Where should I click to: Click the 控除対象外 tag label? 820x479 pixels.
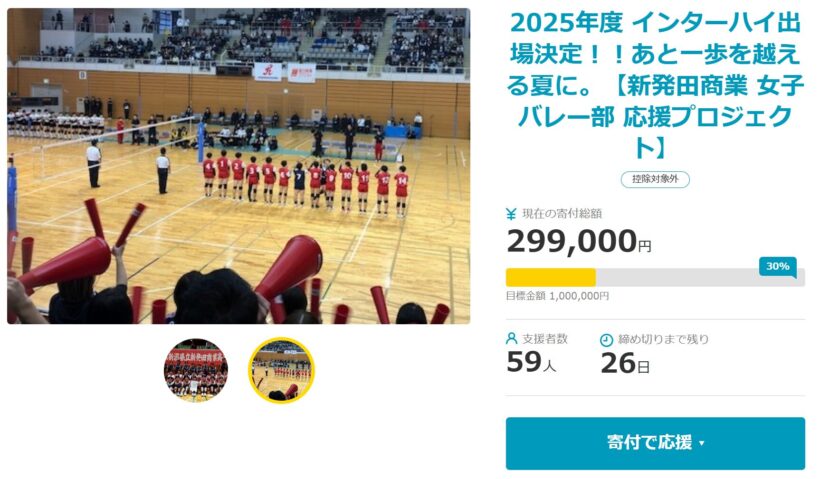tap(655, 179)
